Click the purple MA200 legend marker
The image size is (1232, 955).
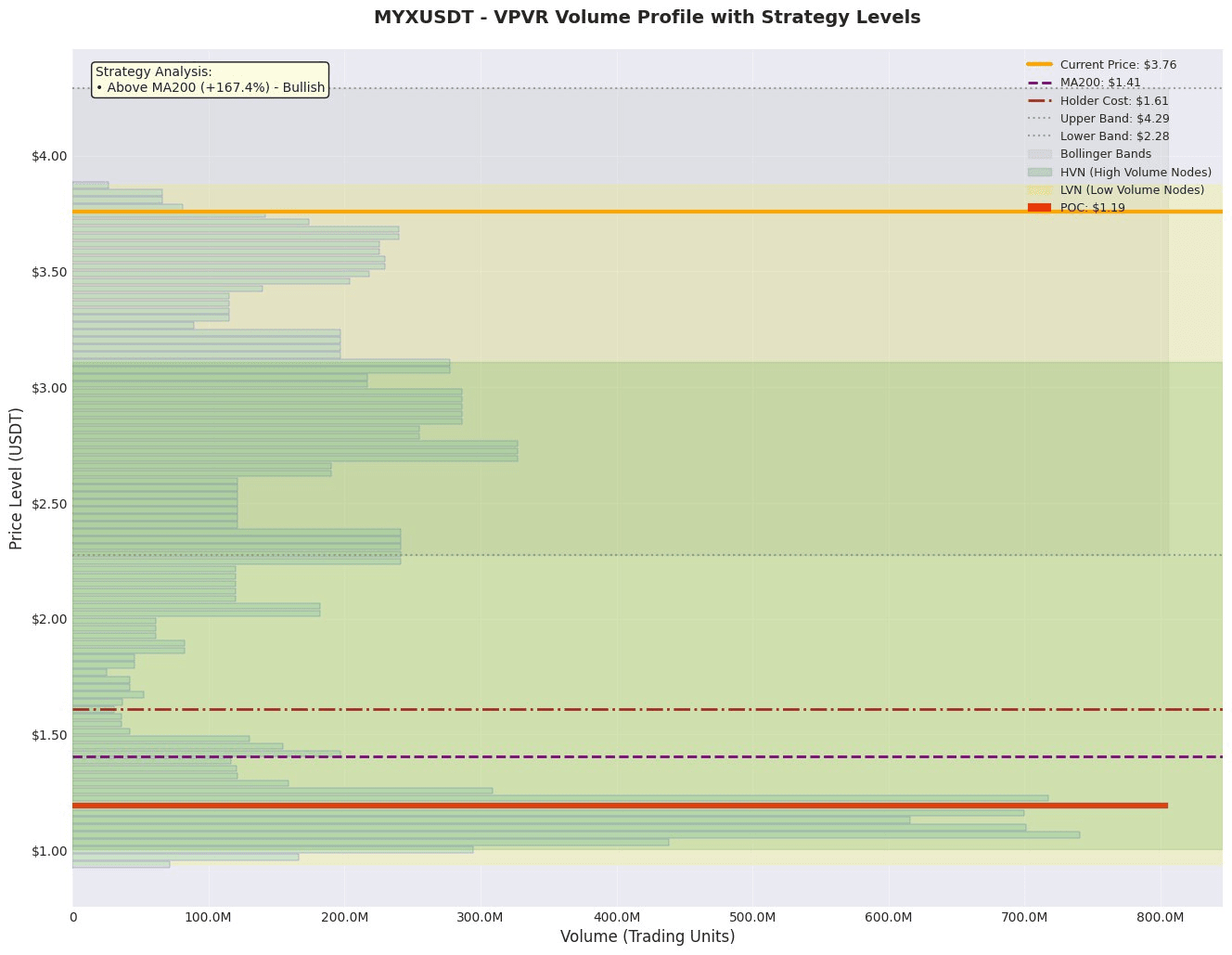1039,83
